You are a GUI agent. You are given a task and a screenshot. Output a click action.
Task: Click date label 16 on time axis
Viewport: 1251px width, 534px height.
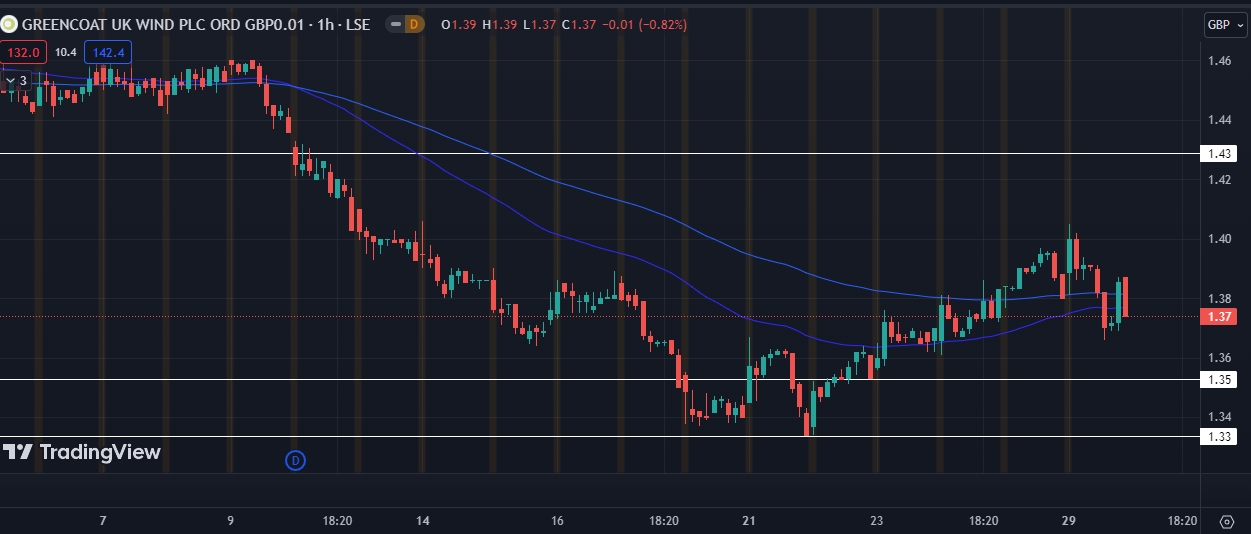click(558, 521)
